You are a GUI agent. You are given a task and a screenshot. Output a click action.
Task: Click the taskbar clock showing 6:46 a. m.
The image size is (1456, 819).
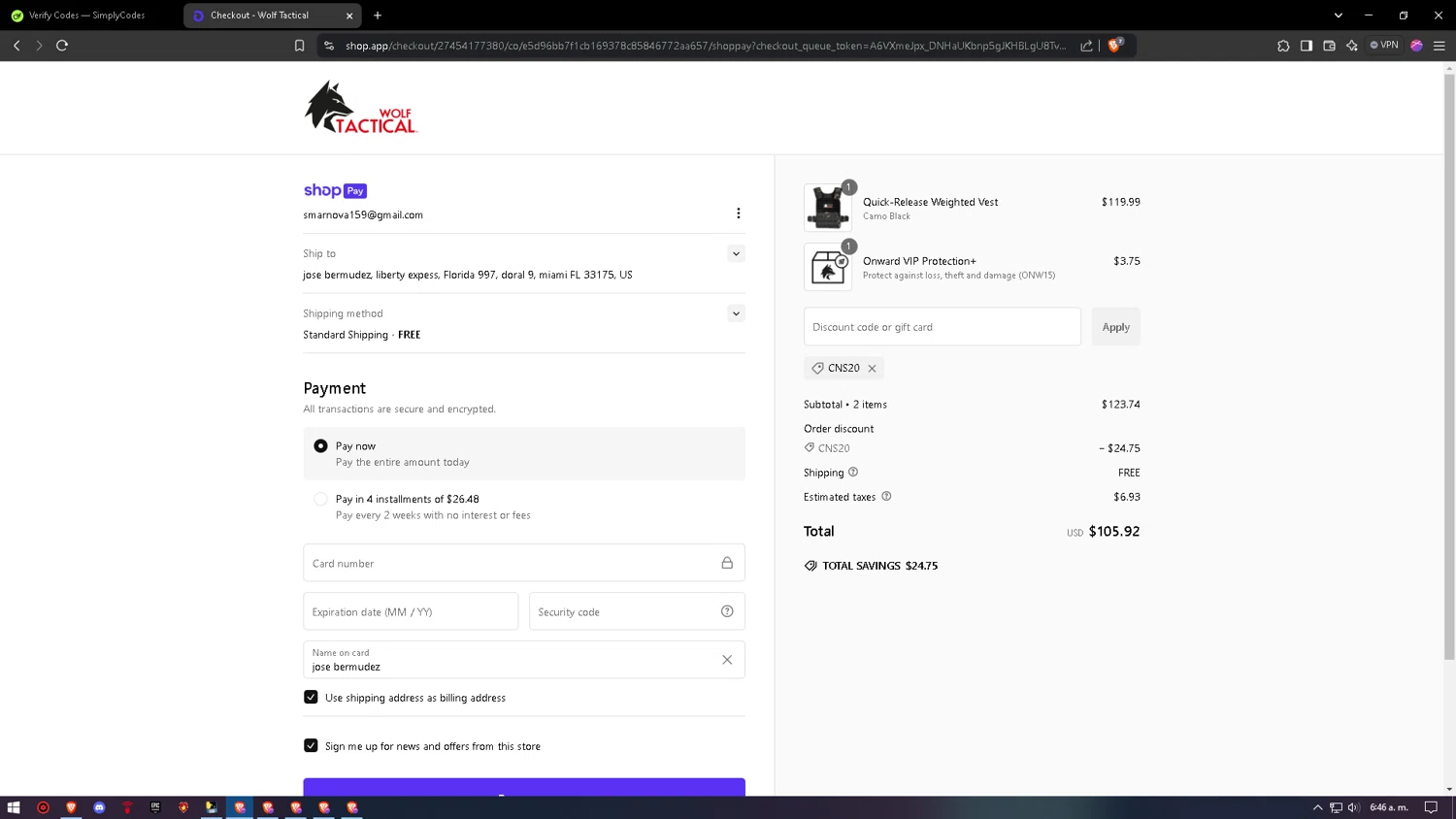[x=1388, y=807]
